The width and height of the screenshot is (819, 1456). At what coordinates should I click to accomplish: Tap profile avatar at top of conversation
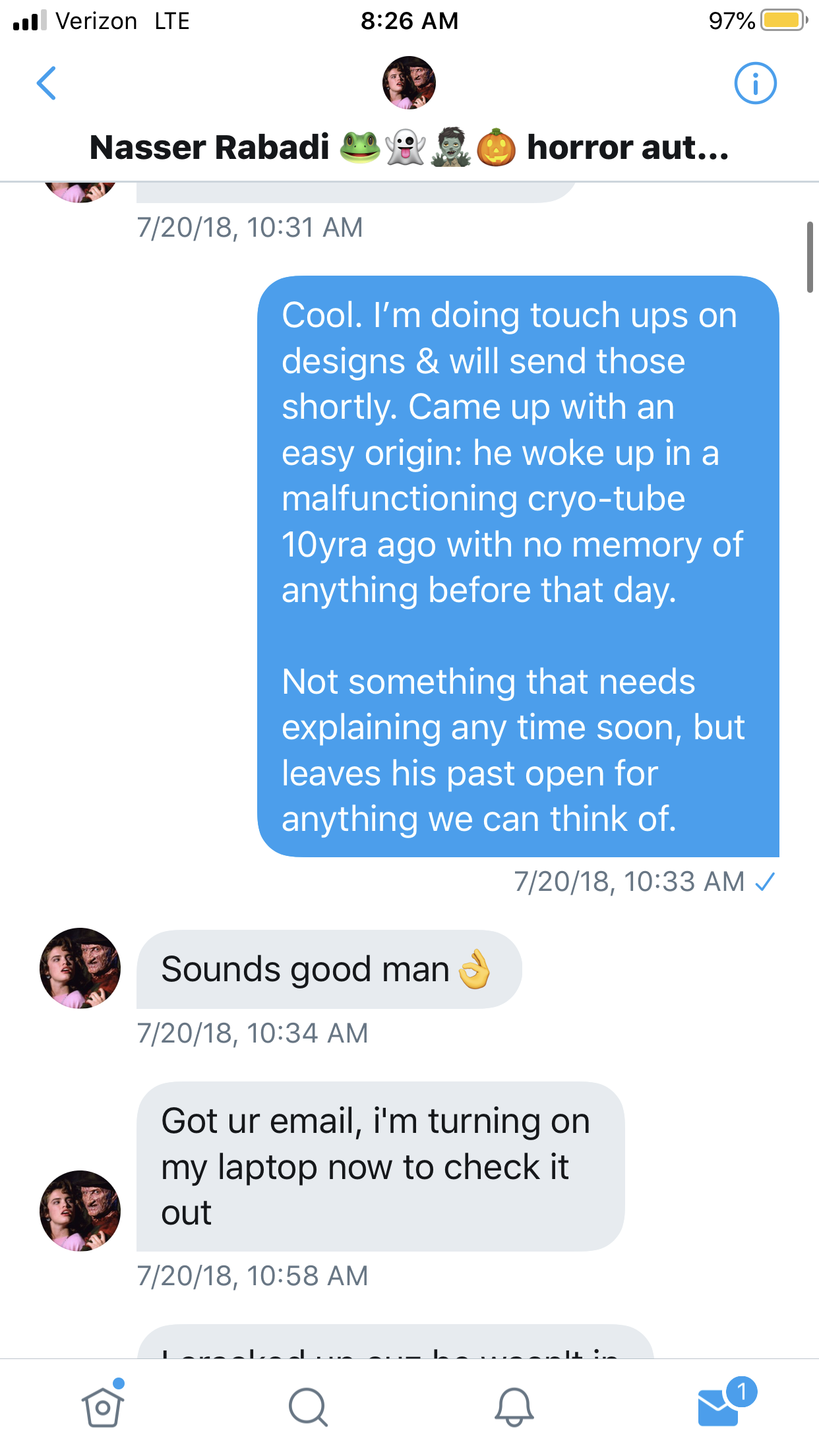pos(409,82)
